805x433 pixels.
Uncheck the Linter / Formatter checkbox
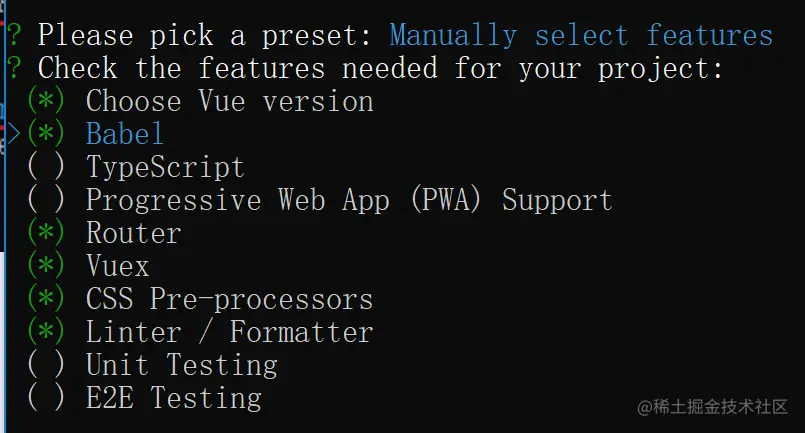coord(46,332)
